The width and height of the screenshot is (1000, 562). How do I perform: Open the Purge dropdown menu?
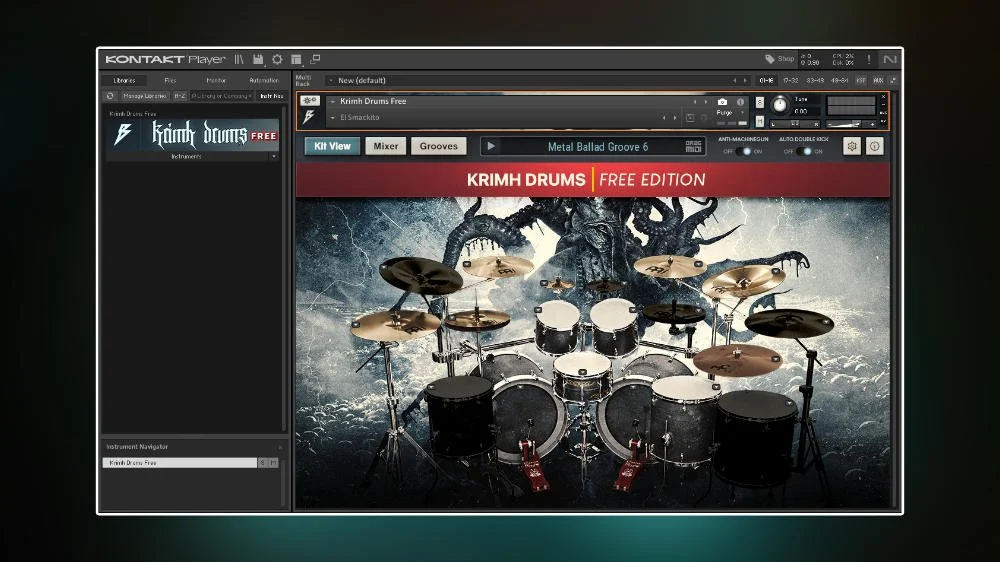pos(742,112)
